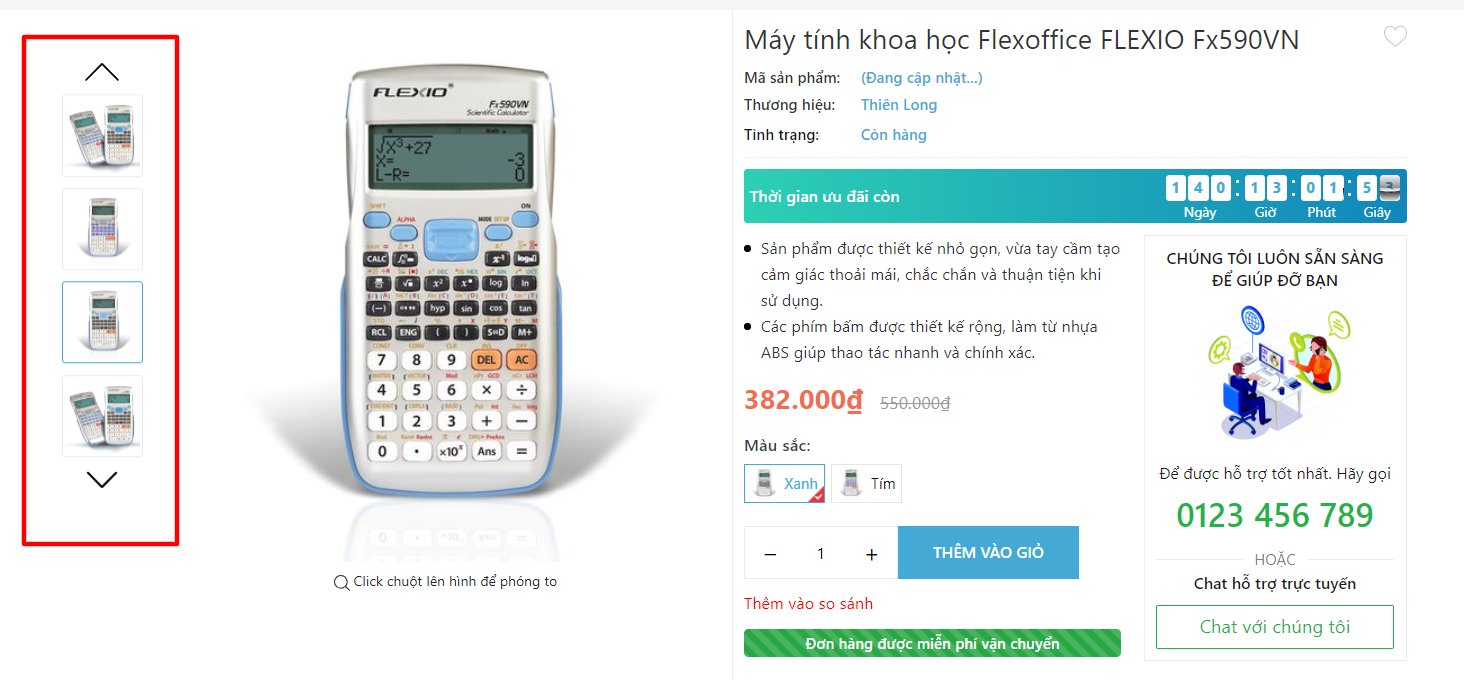
Task: Decrease quantity with minus button
Action: pyautogui.click(x=770, y=553)
